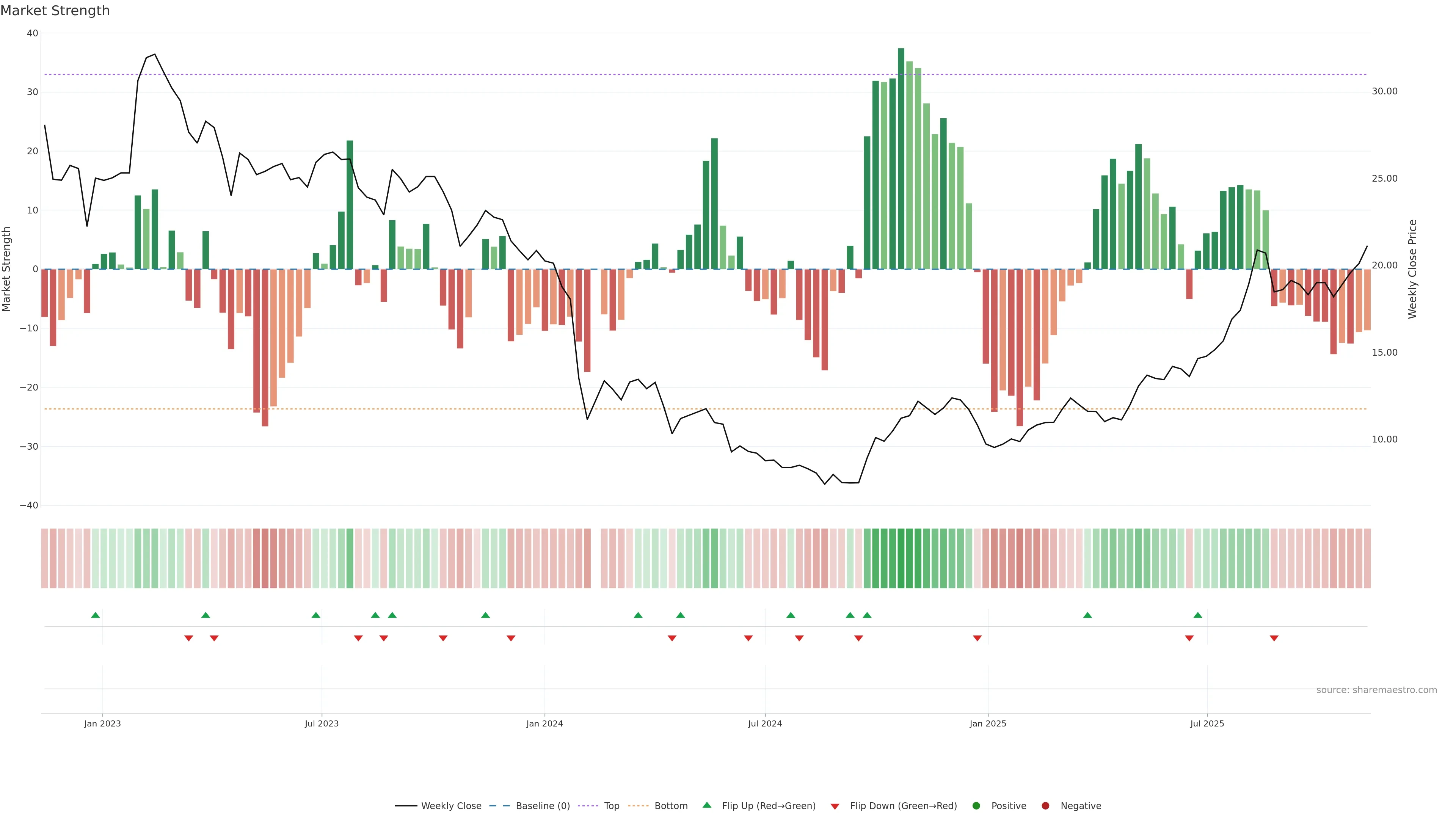This screenshot has width=1456, height=819.
Task: Click the Flip Up marker after Jul 2025 gridline
Action: click(x=1198, y=615)
